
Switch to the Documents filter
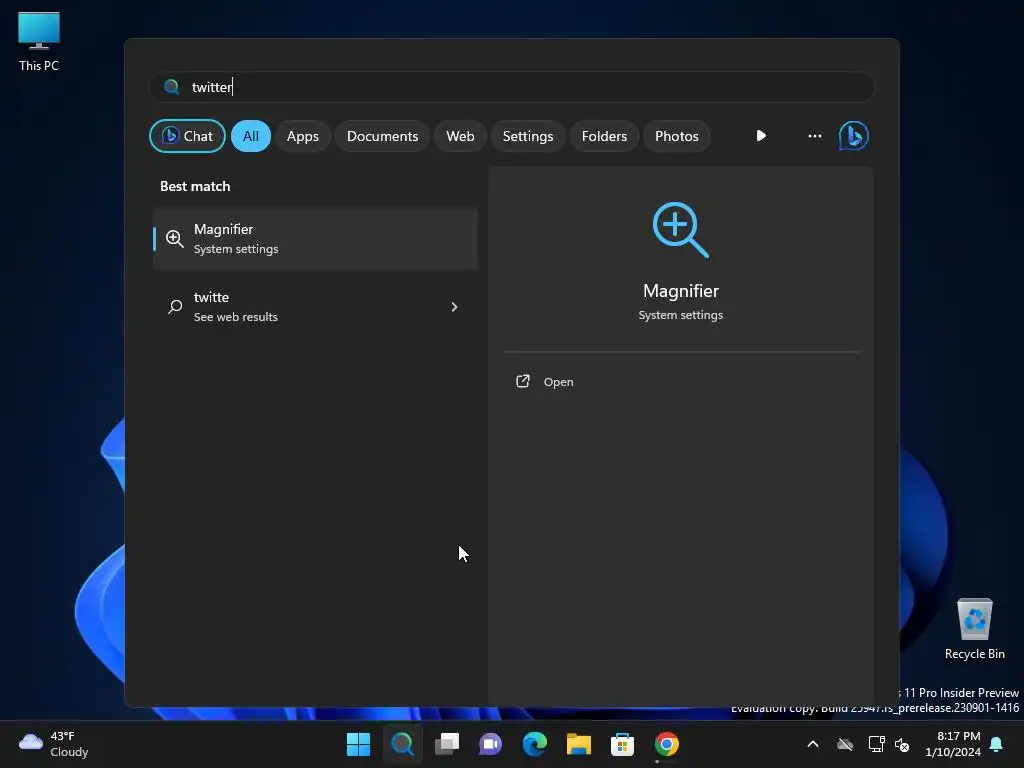click(x=382, y=136)
